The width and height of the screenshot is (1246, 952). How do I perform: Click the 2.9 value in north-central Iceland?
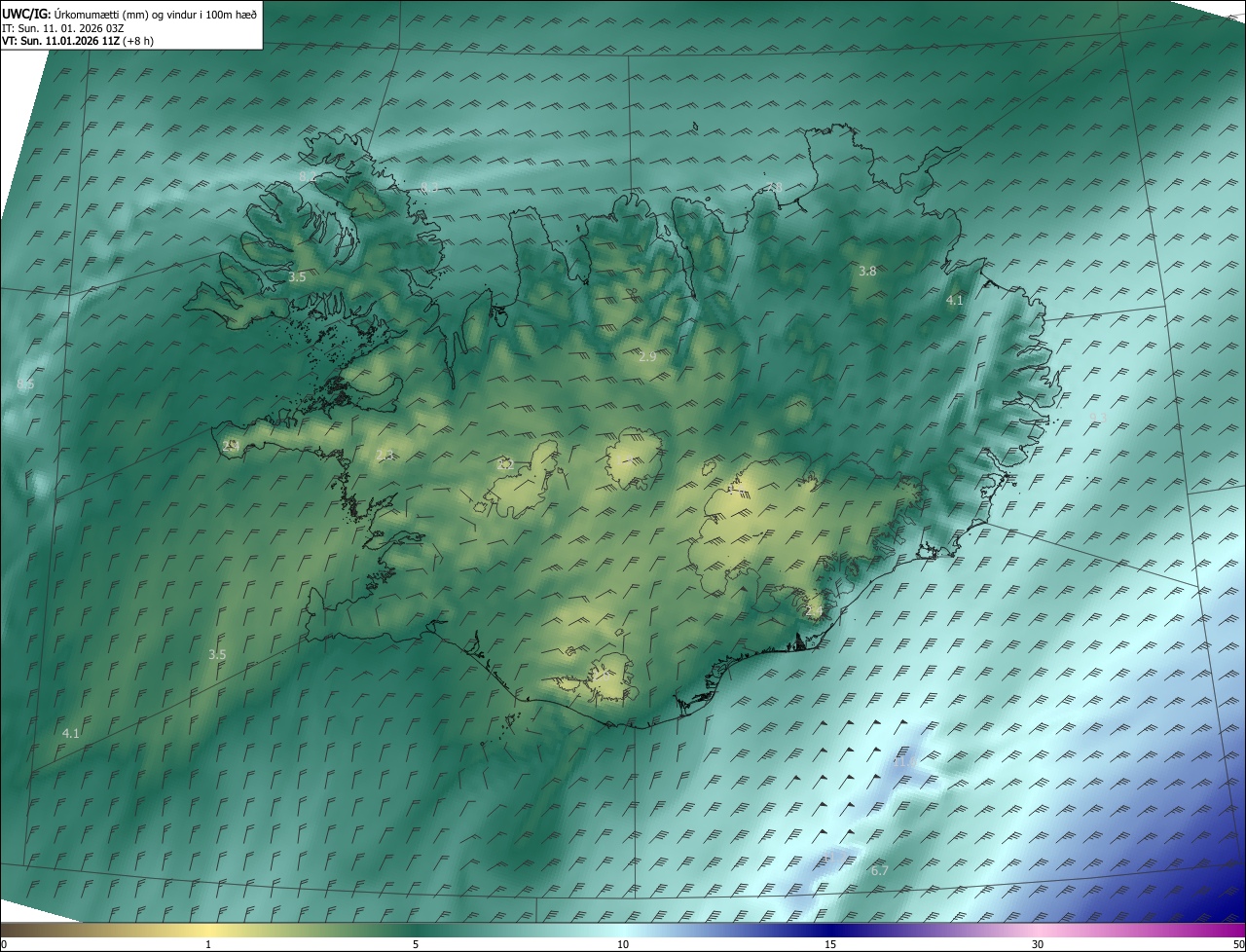646,357
